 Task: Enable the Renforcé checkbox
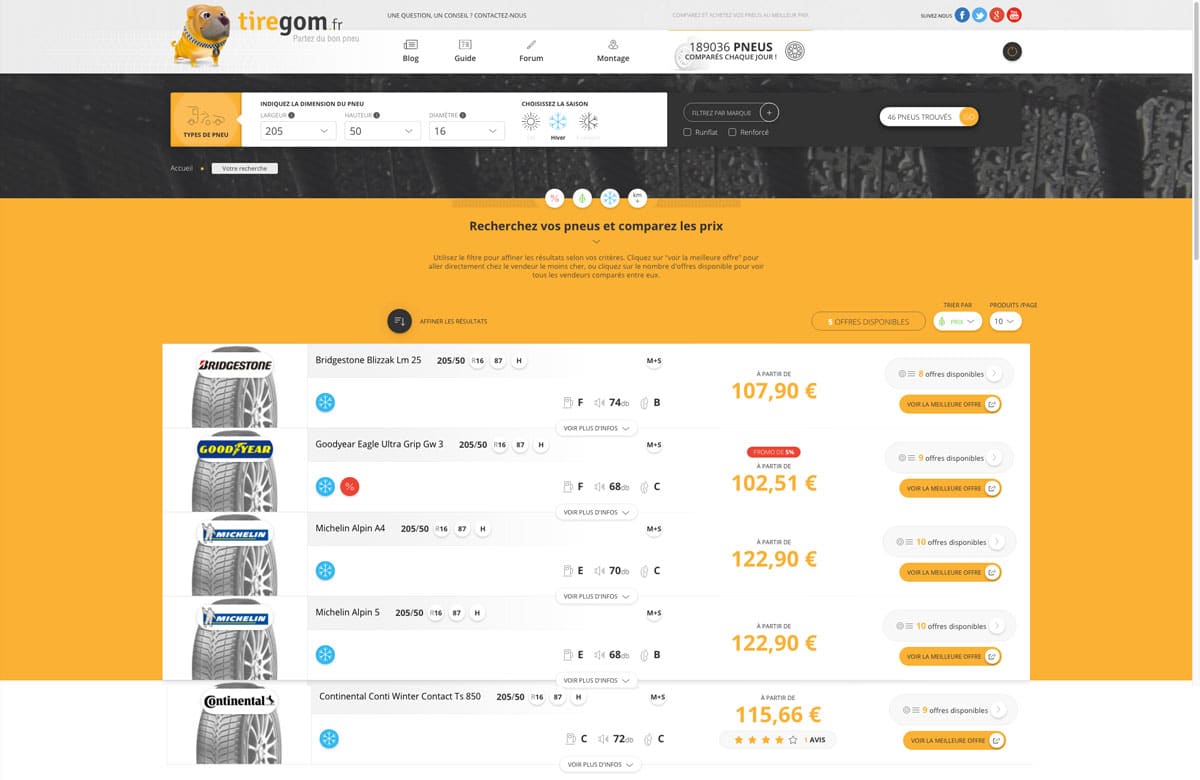732,132
